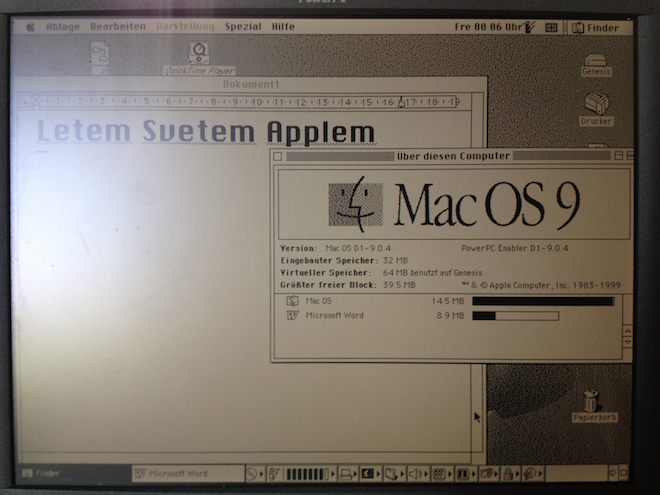660x495 pixels.
Task: Click the Finder face logo
Action: tap(356, 204)
